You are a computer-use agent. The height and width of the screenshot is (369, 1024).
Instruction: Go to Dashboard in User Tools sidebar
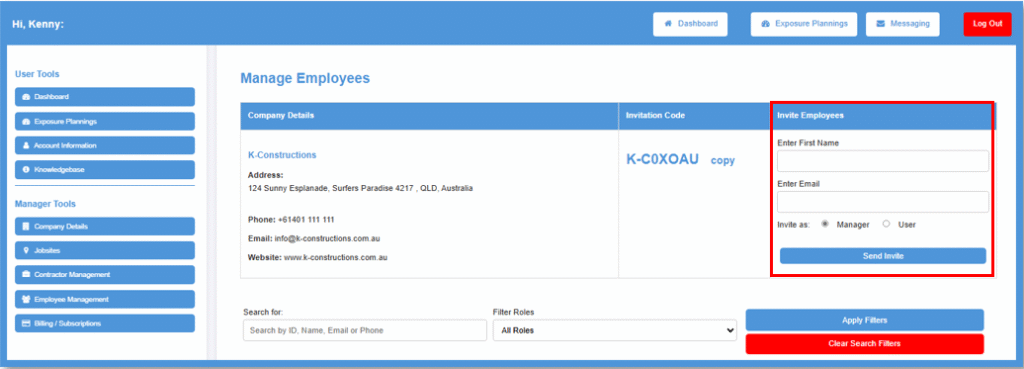coord(104,97)
